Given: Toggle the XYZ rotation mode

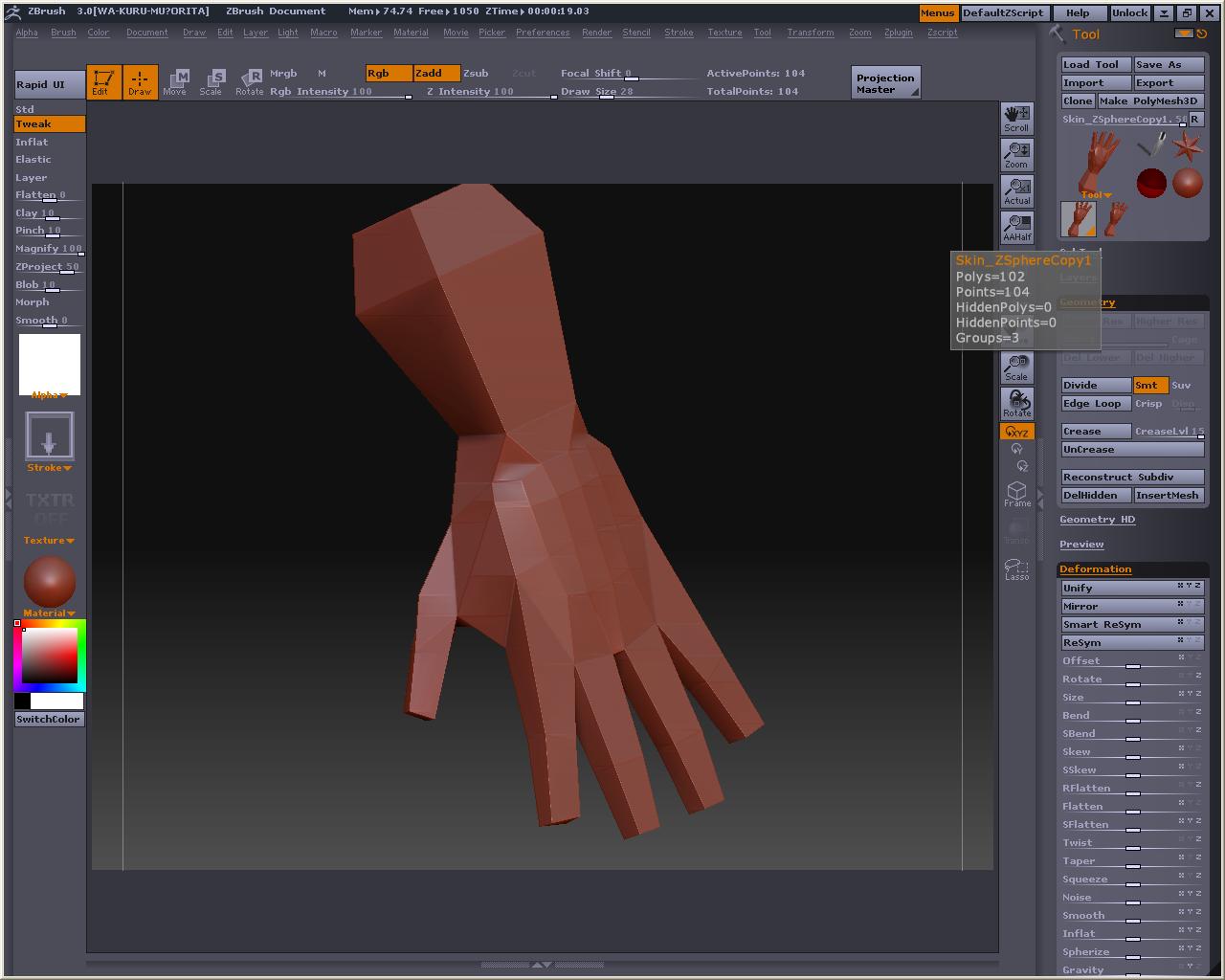Looking at the screenshot, I should pyautogui.click(x=1016, y=432).
